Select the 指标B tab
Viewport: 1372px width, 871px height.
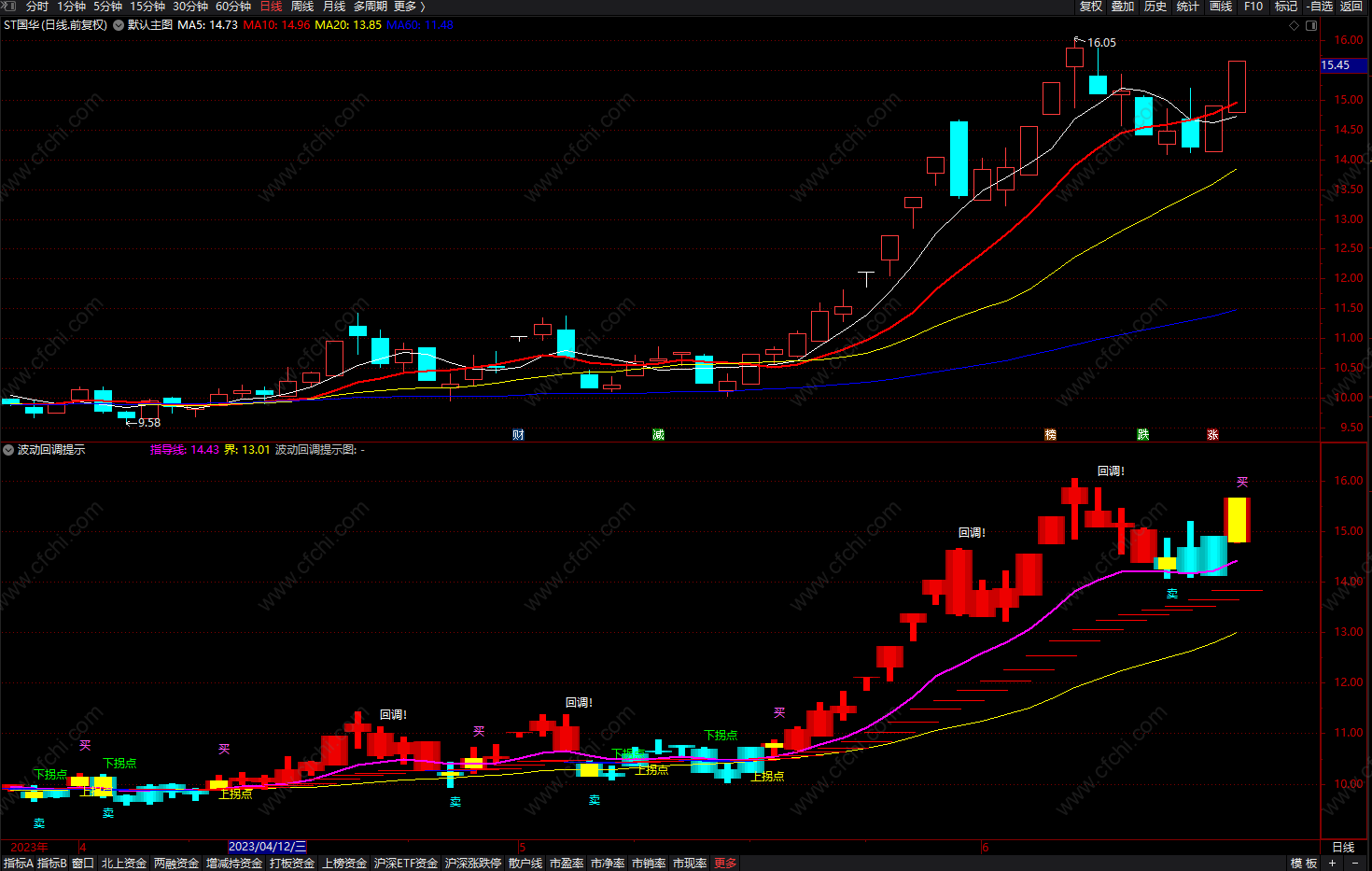(52, 864)
